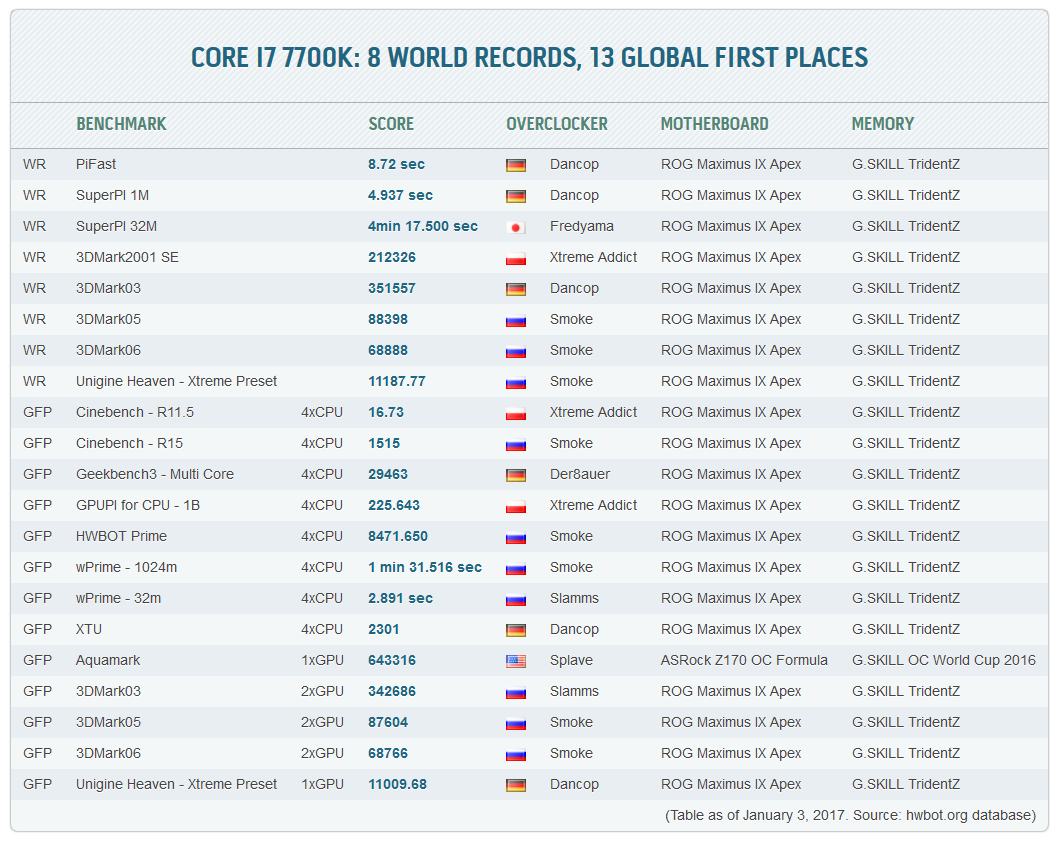Click the Polish flag in the Cinebench R11.5 row
1059x841 pixels.
[x=516, y=413]
